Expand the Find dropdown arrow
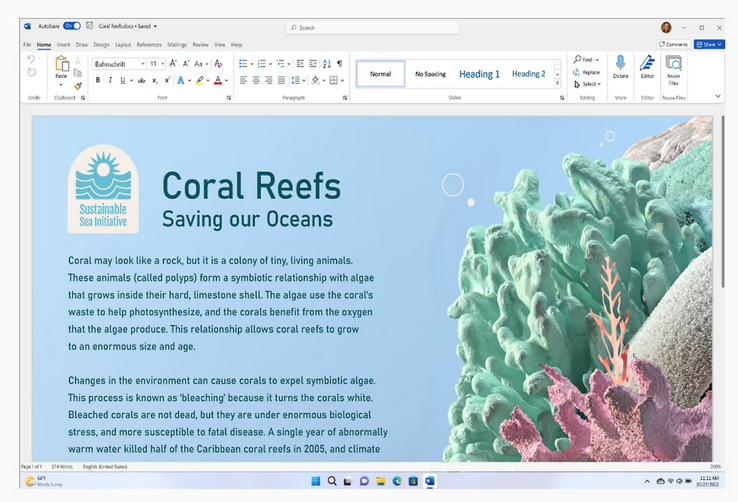Screen dimensions: 738x502 (x=598, y=60)
